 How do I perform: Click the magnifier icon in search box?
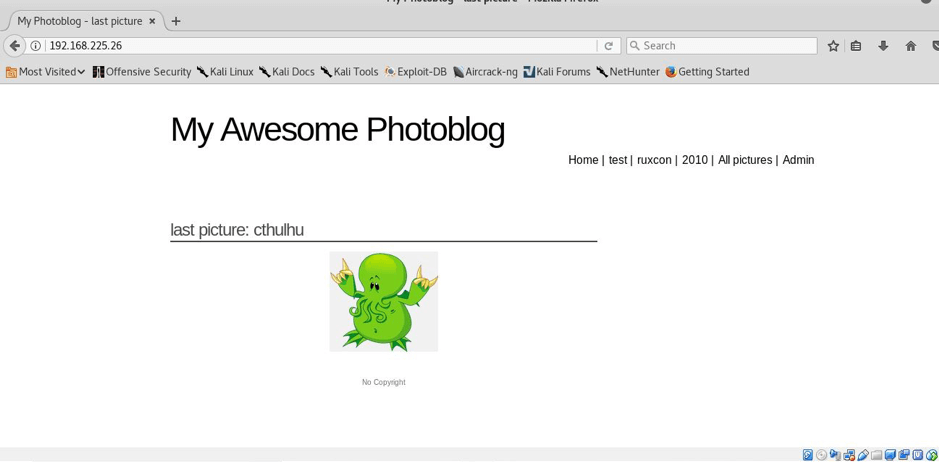(x=635, y=46)
